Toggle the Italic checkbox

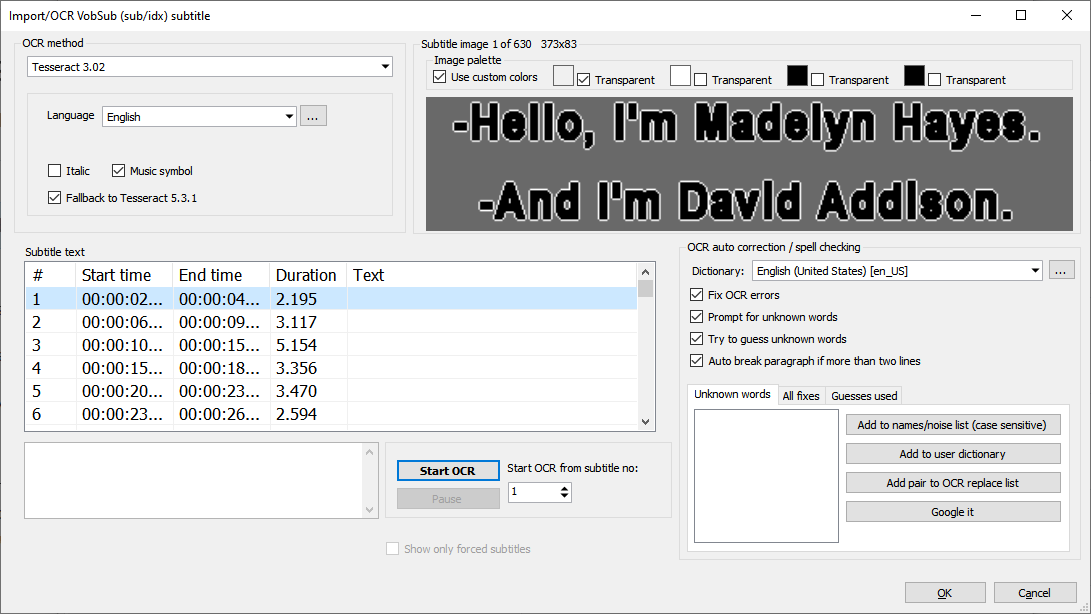click(x=54, y=170)
